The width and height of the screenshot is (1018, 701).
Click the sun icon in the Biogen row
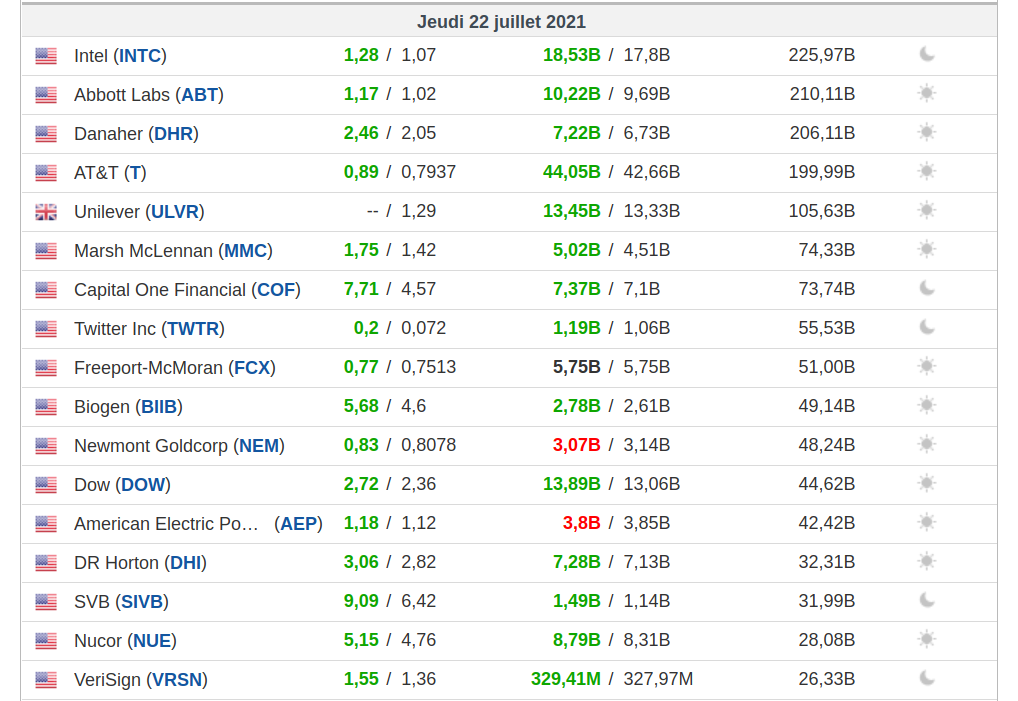(927, 406)
